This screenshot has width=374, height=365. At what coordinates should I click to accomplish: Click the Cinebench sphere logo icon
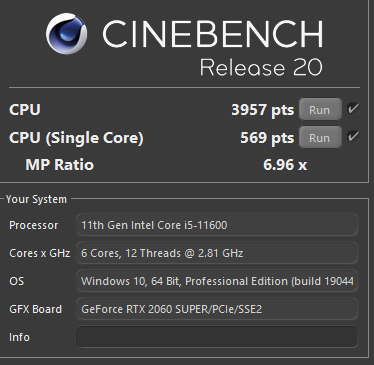pyautogui.click(x=67, y=34)
